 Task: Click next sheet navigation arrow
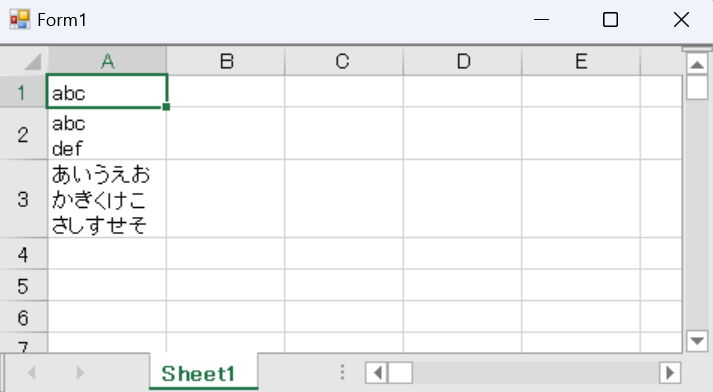[x=80, y=373]
